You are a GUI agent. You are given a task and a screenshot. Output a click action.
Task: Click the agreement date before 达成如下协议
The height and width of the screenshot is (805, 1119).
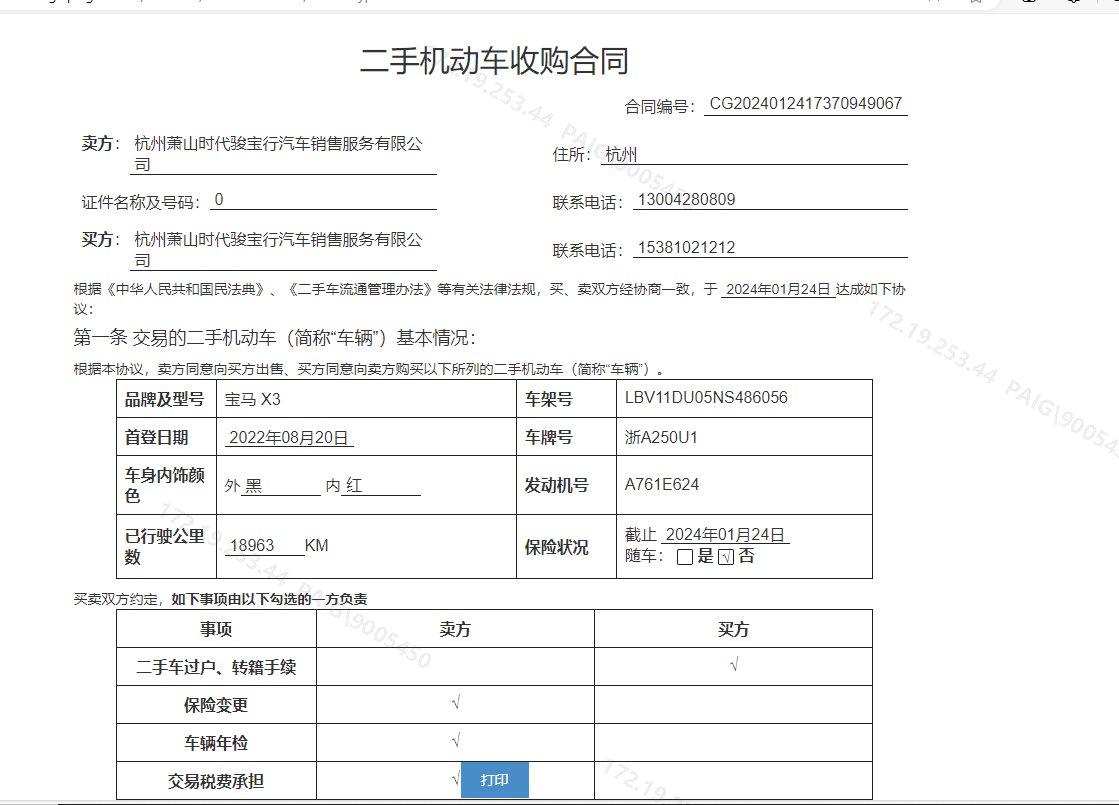click(778, 289)
